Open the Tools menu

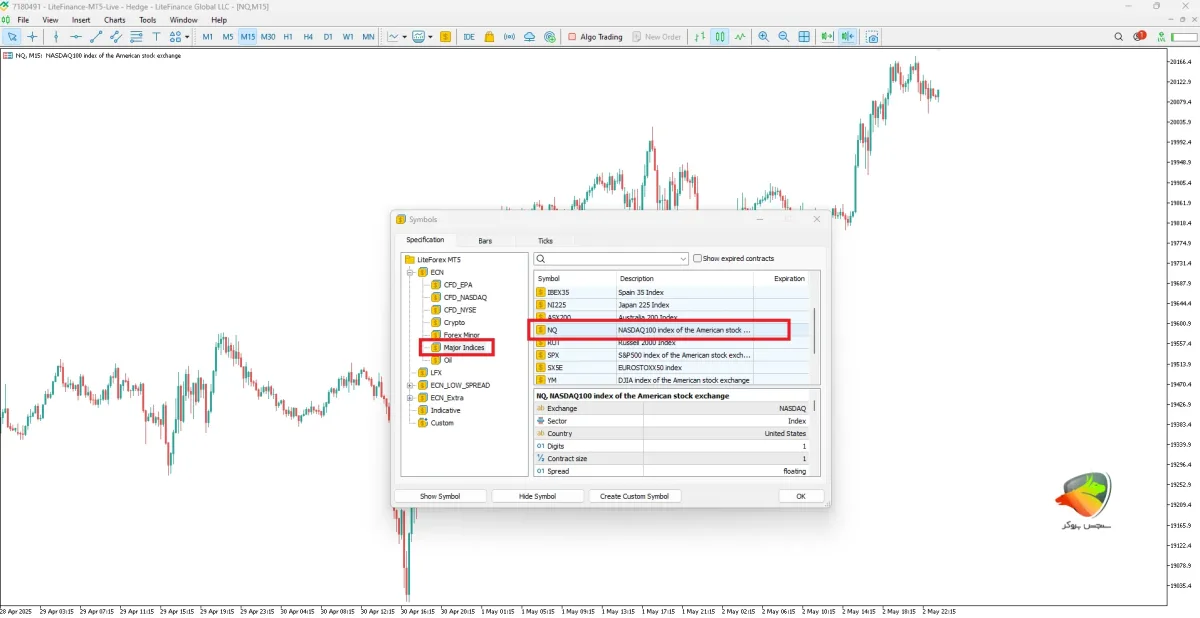click(x=147, y=20)
